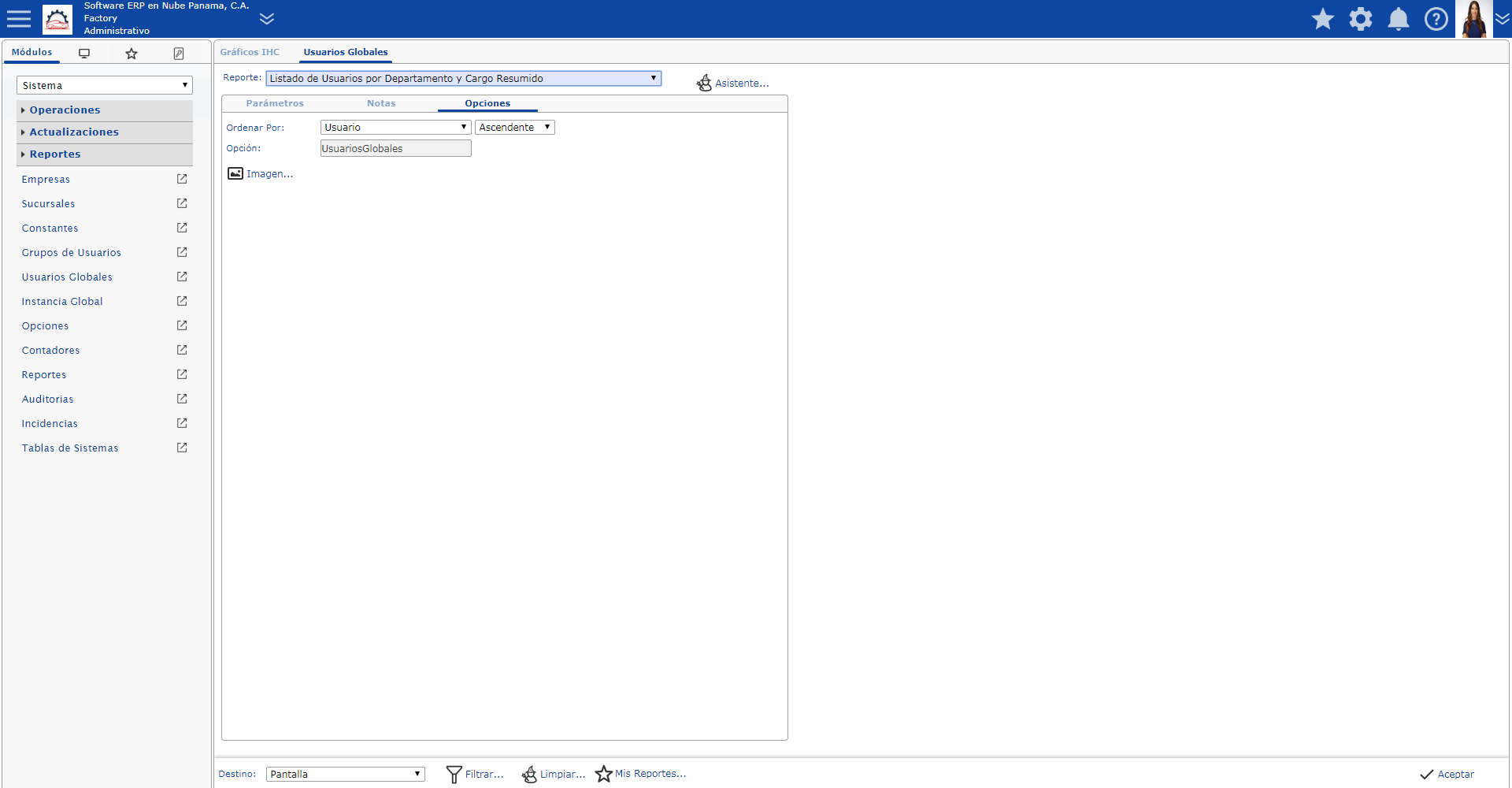This screenshot has height=788, width=1512.
Task: Open Empresas from the sidebar
Action: pos(46,180)
